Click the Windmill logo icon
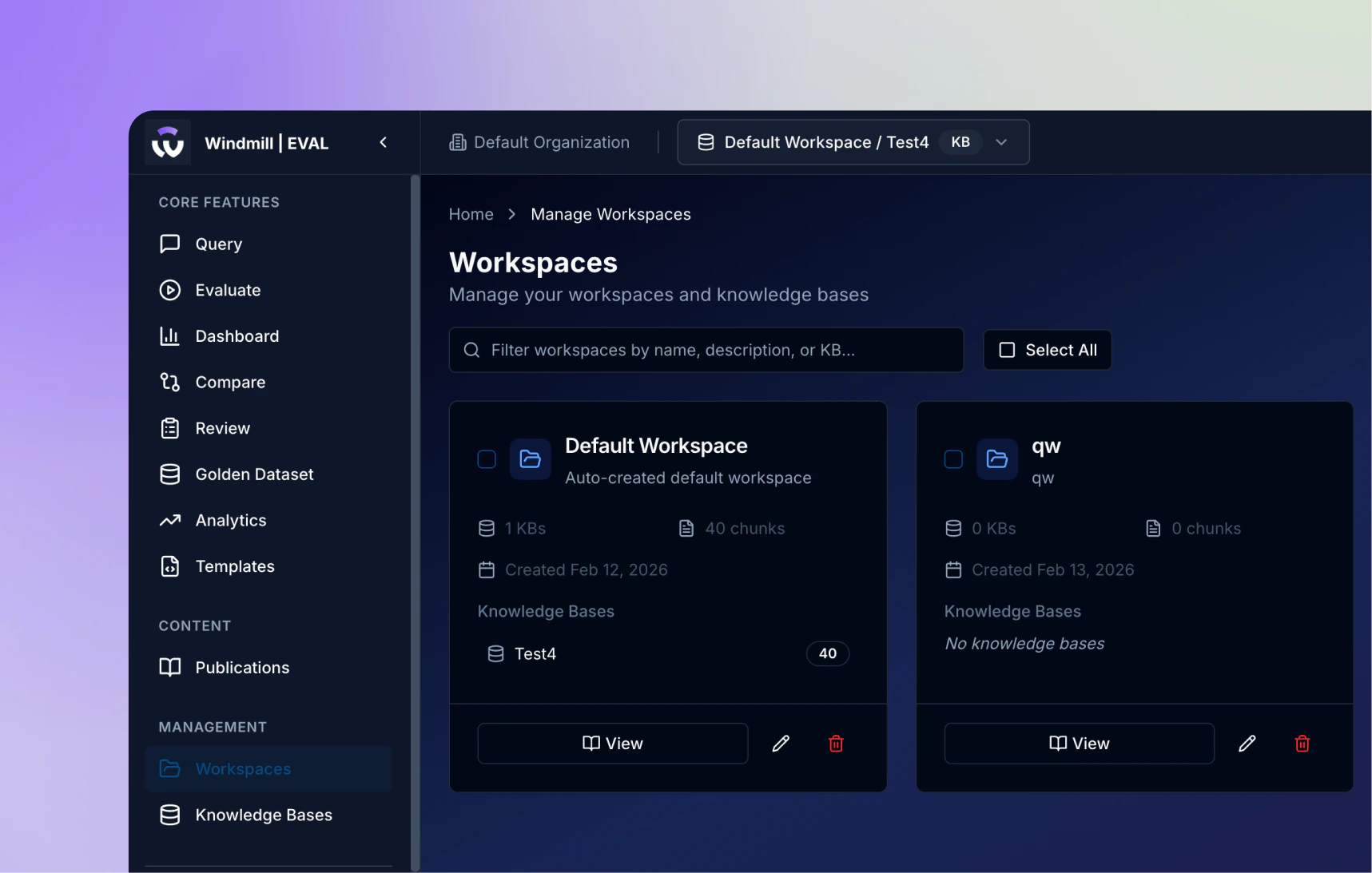The width and height of the screenshot is (1372, 873). coord(168,142)
